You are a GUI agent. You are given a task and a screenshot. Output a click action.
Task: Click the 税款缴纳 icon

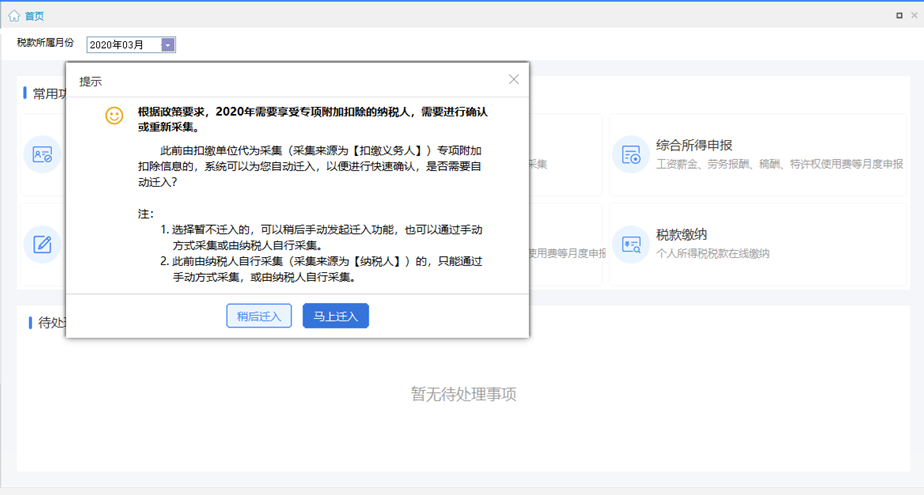coord(631,244)
